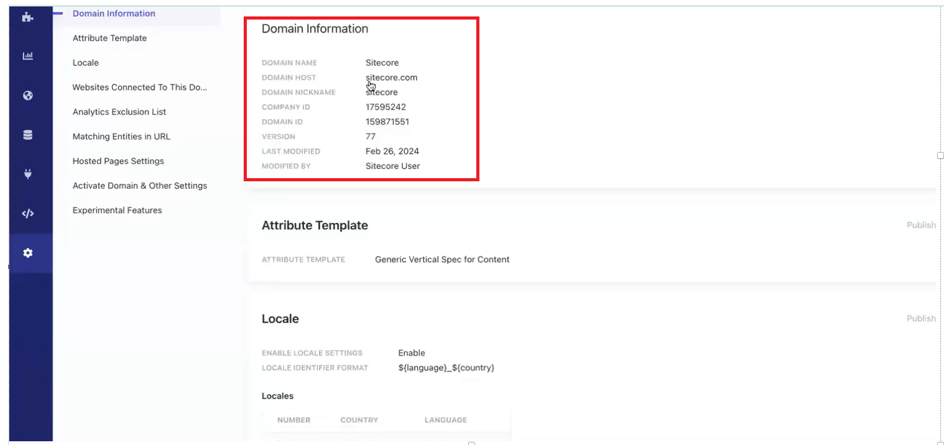Click the Attribute Template card heading
946x447 pixels.
(314, 225)
